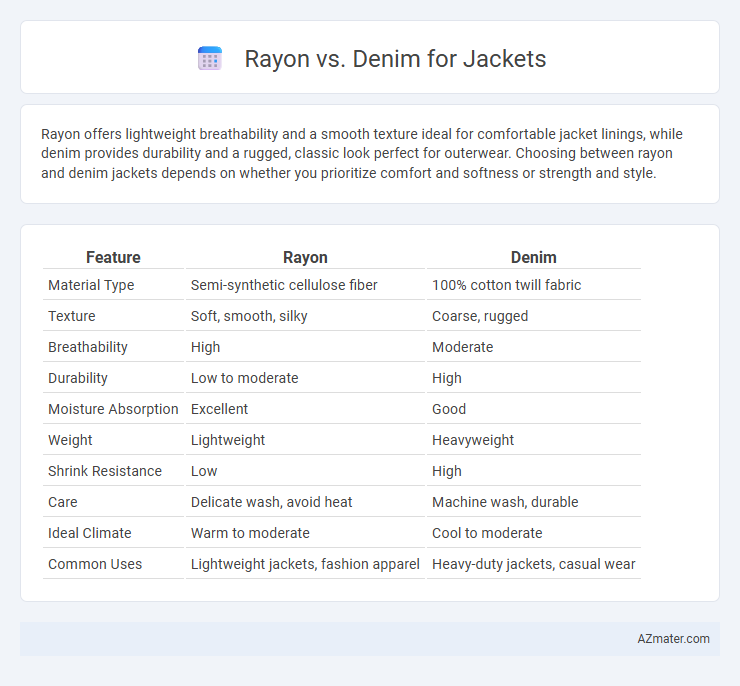Click the 'Feature' column header
The width and height of the screenshot is (740, 686).
point(113,257)
